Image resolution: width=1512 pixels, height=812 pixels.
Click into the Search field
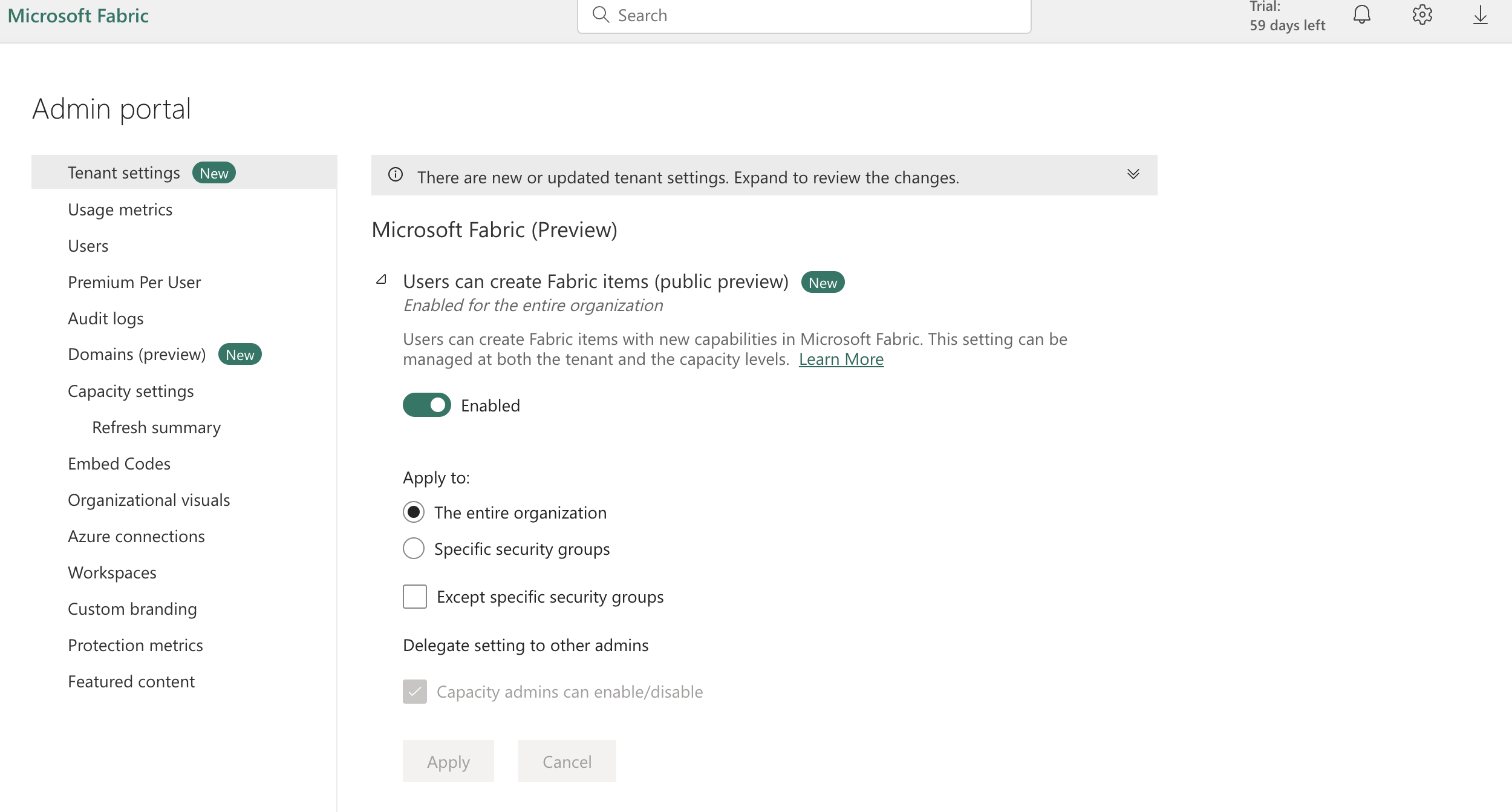[x=804, y=16]
